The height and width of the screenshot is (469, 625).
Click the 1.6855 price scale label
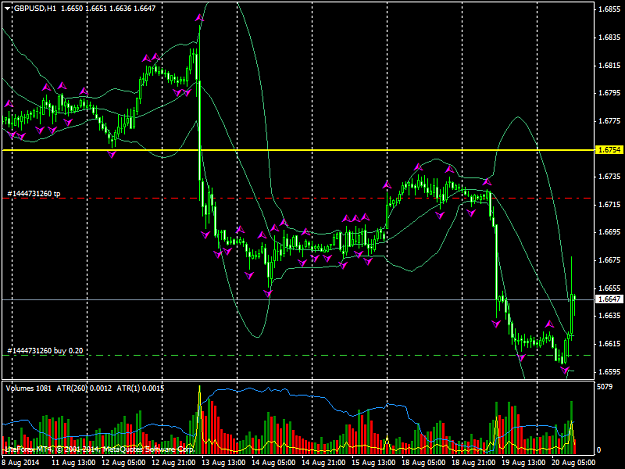point(609,10)
